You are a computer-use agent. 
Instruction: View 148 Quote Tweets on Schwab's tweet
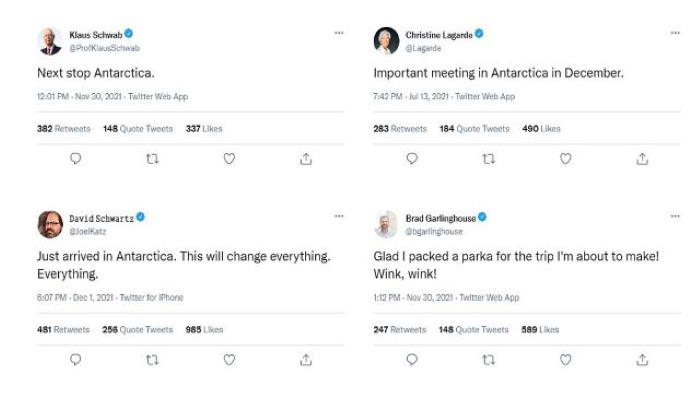[138, 129]
